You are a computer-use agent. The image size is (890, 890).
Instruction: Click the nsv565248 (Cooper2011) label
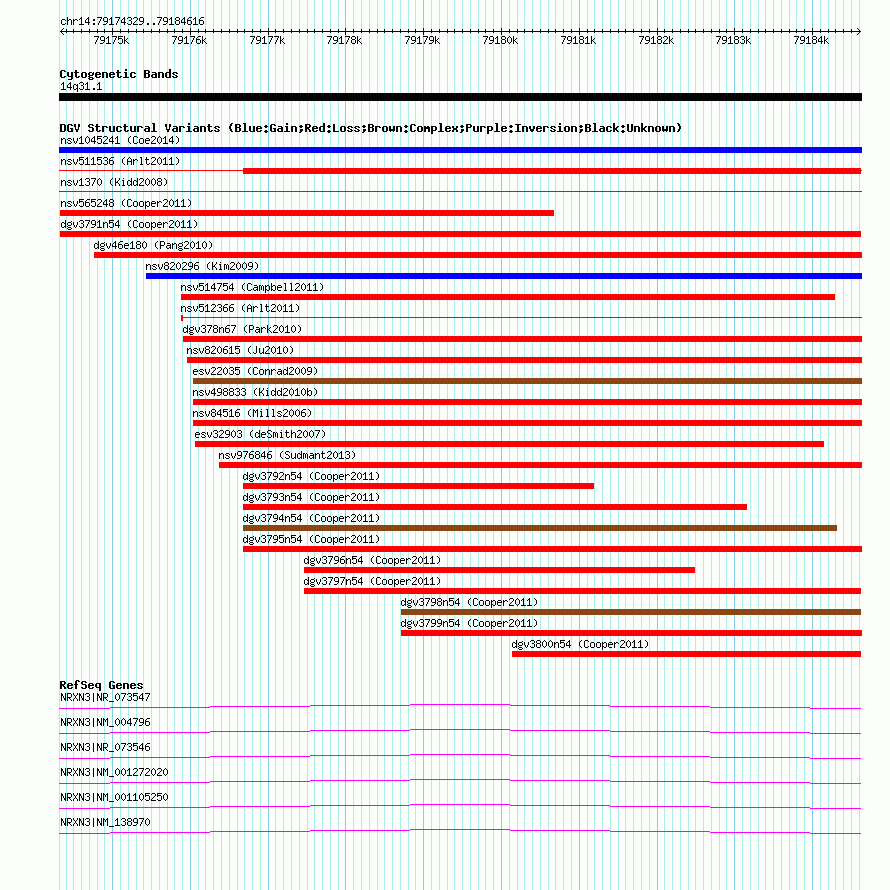click(126, 203)
